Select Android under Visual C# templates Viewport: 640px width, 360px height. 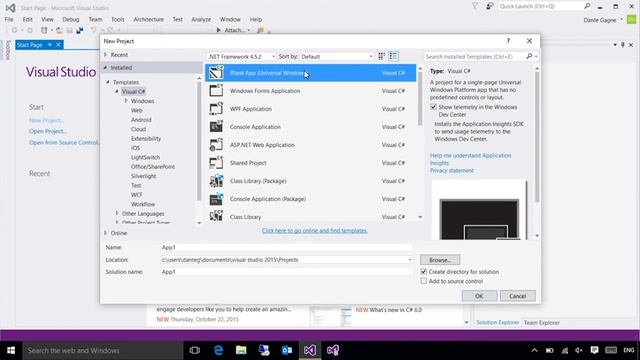click(141, 120)
